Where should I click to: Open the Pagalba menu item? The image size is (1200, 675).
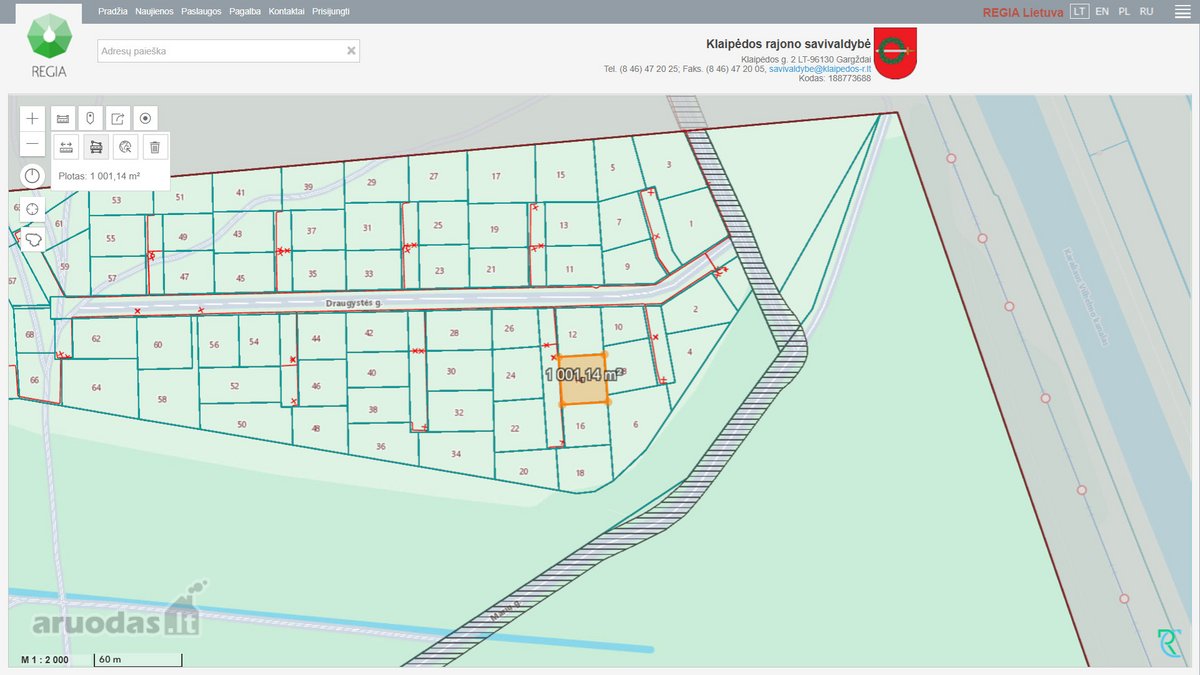(x=245, y=11)
